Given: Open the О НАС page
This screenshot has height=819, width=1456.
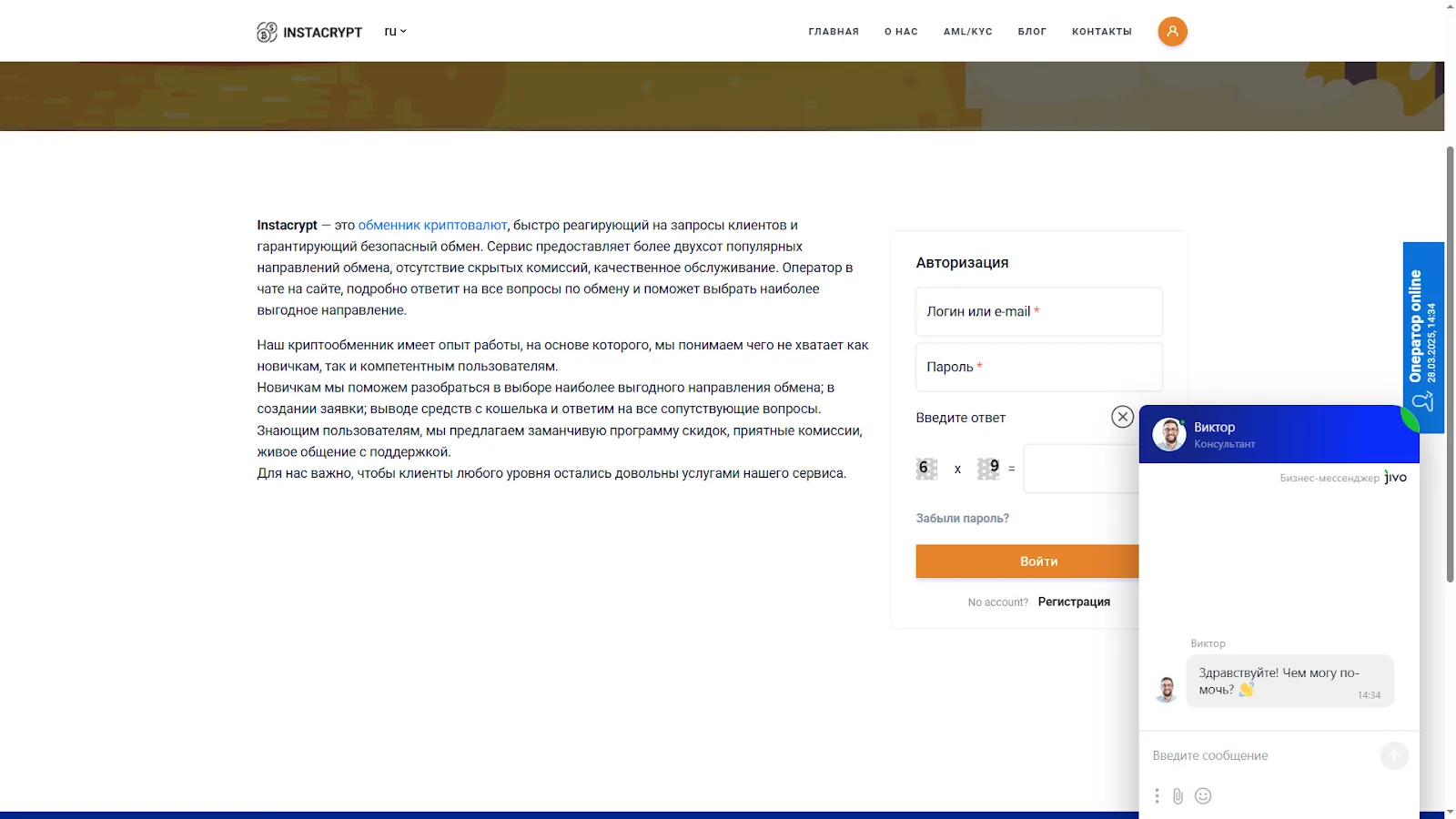Looking at the screenshot, I should click(x=901, y=32).
